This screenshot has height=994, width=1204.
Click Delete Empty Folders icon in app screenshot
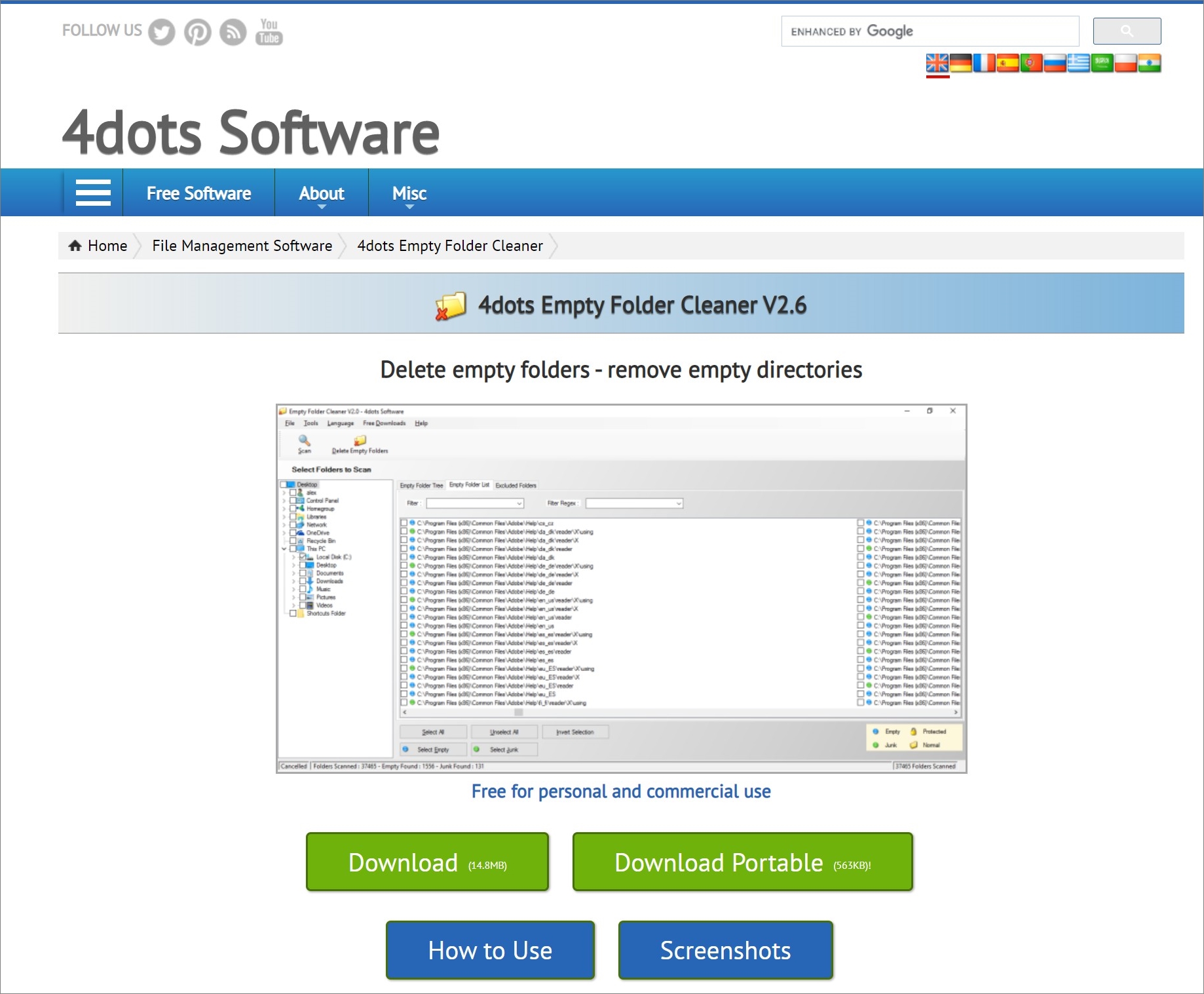(x=360, y=440)
